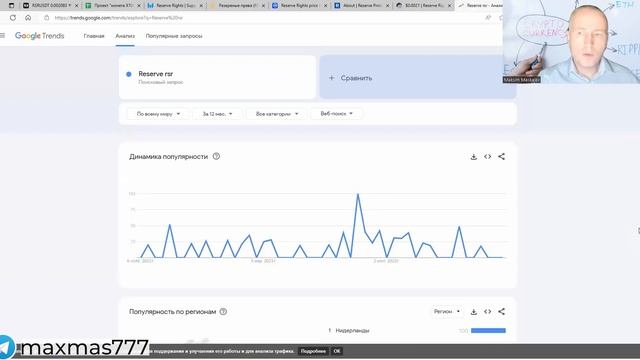Click the Google Trends logo
This screenshot has height=360, width=640.
(40, 36)
